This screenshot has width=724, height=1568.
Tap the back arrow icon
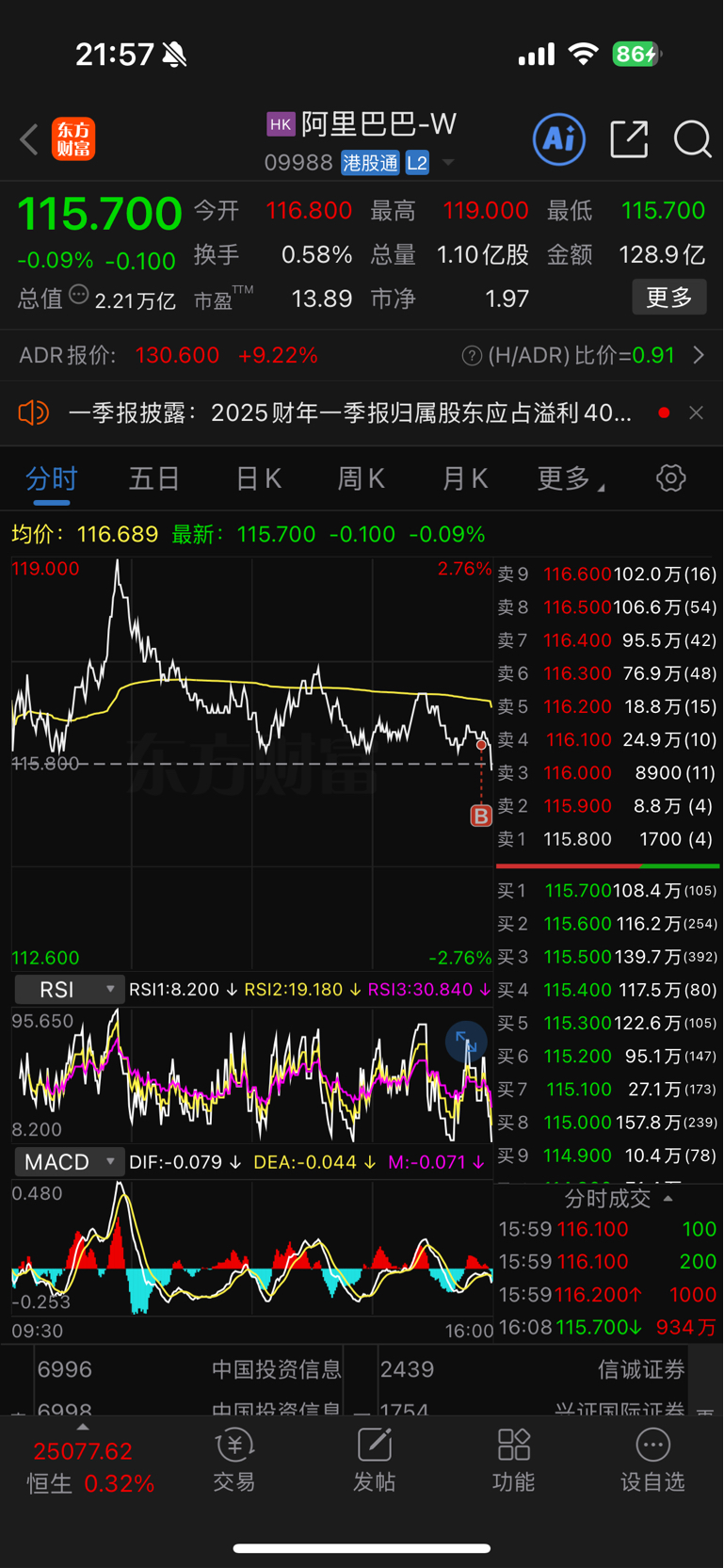(x=28, y=139)
